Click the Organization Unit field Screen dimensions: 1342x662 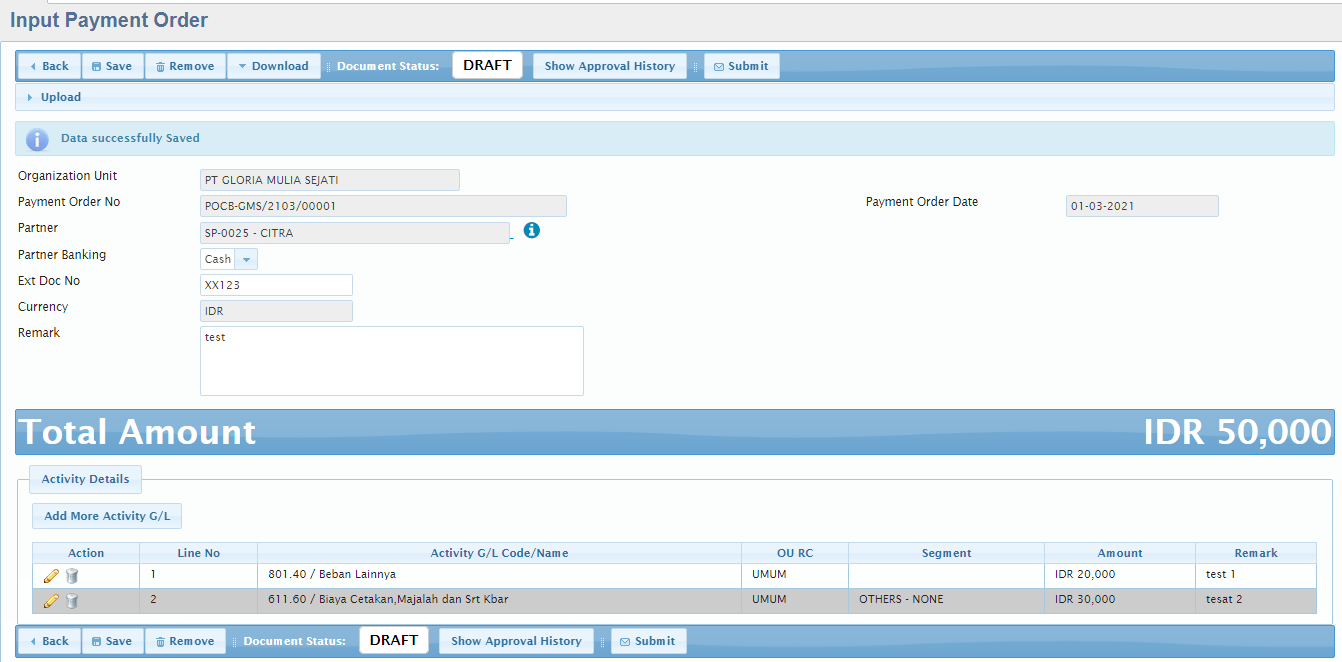point(330,180)
